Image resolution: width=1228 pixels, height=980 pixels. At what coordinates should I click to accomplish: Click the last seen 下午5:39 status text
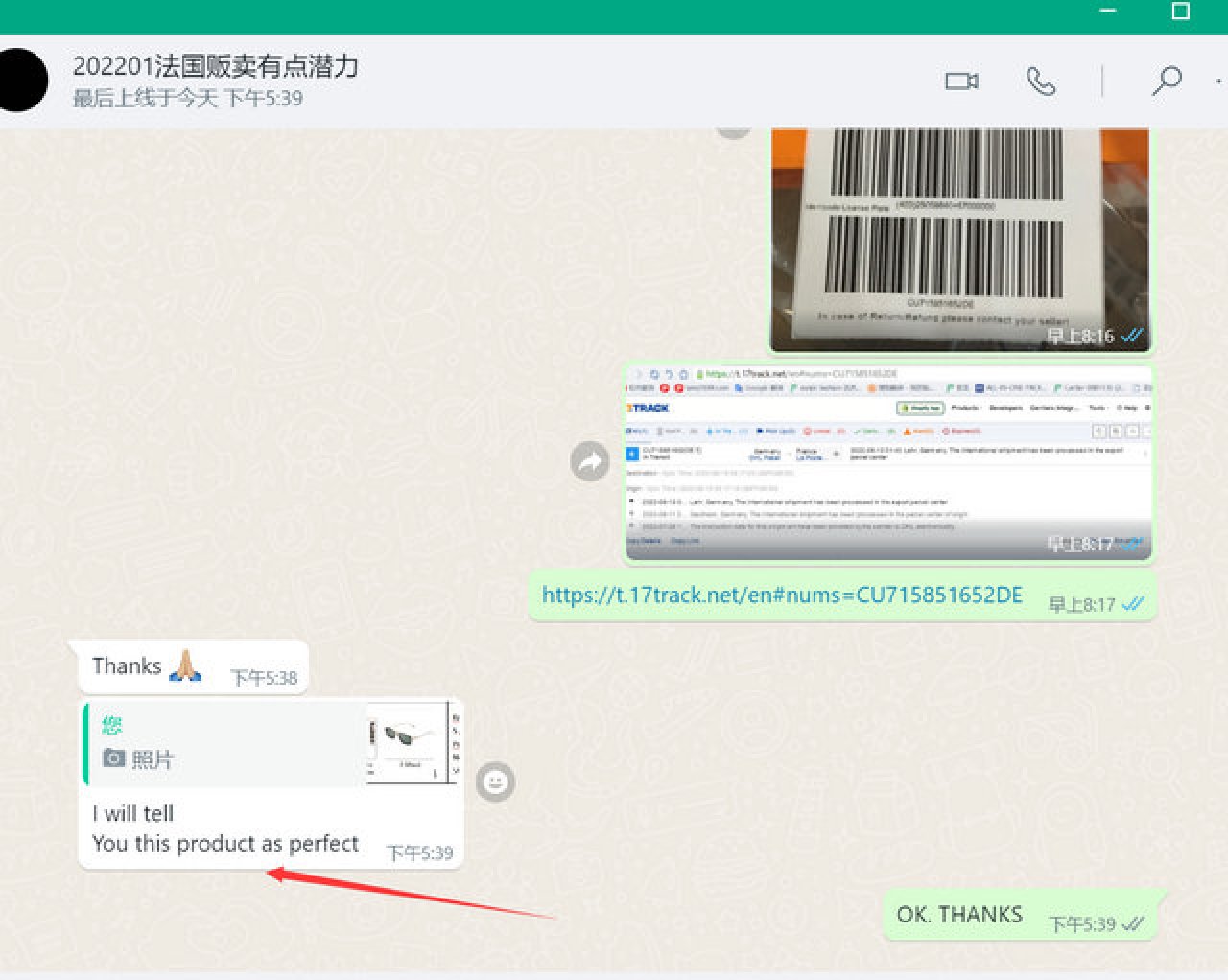pos(188,98)
